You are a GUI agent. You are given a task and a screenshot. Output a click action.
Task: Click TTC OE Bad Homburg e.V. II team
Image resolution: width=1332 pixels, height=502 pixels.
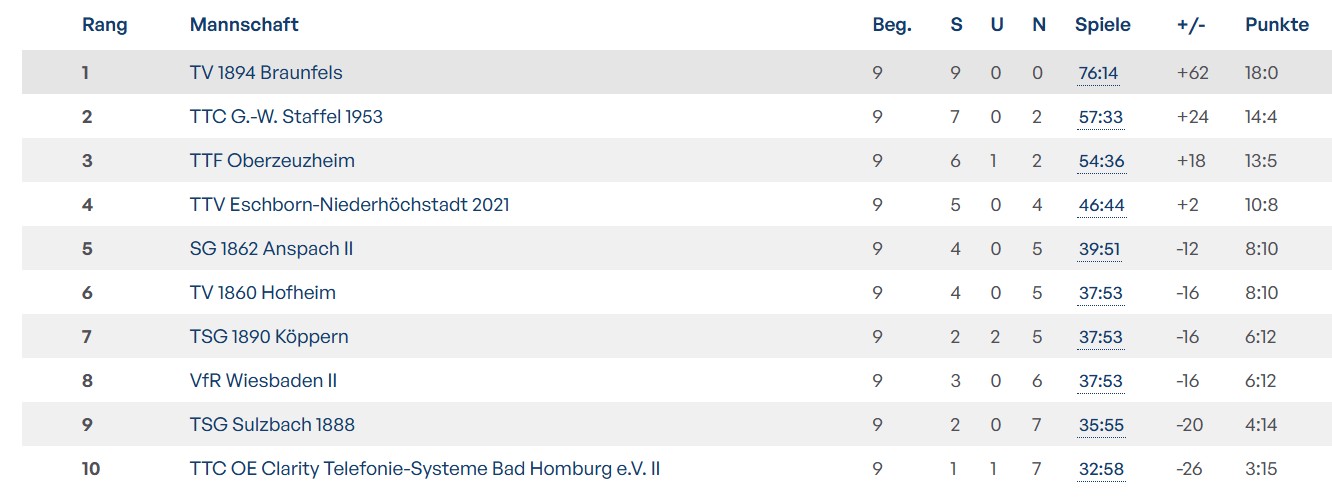(424, 469)
